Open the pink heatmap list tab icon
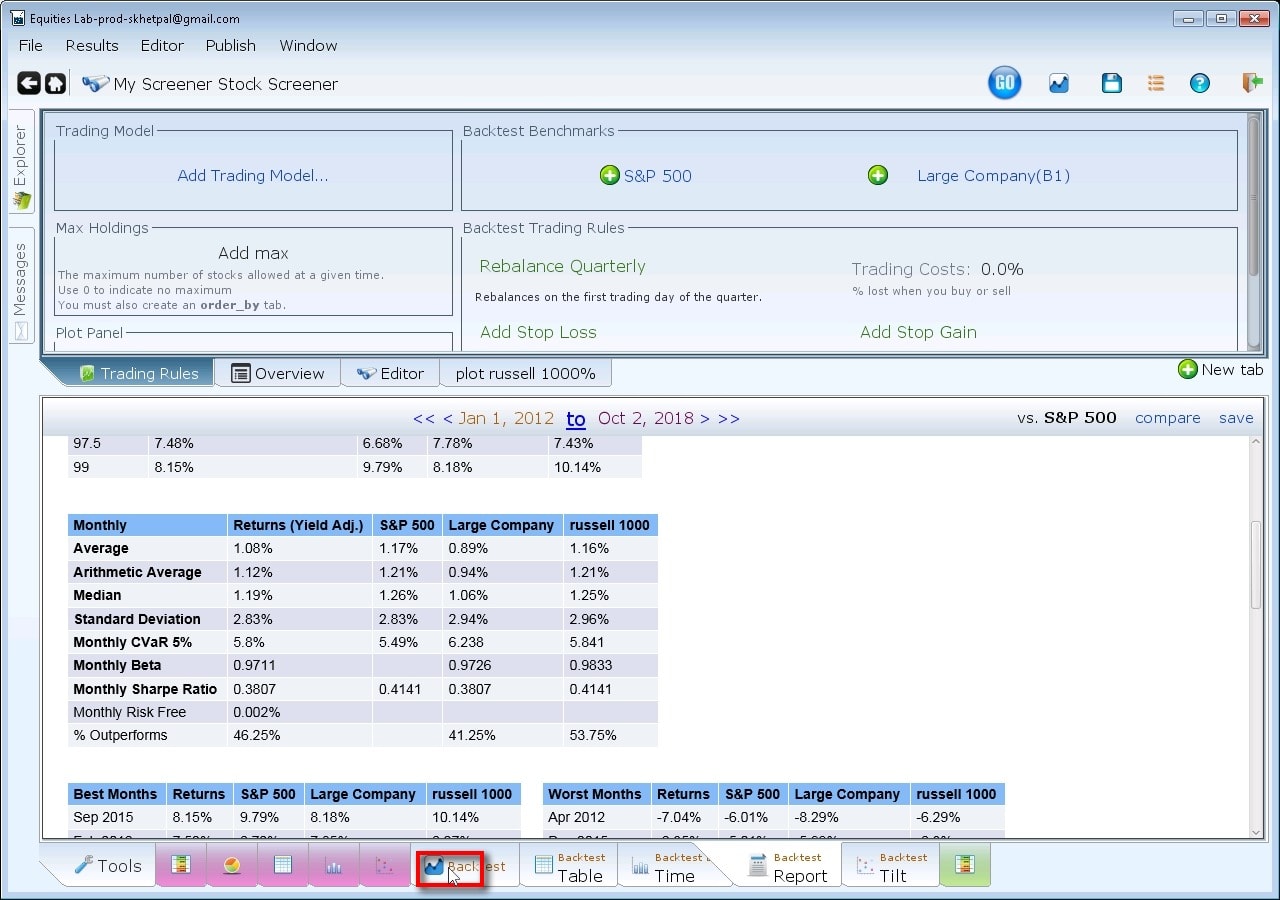1280x900 pixels. 181,865
